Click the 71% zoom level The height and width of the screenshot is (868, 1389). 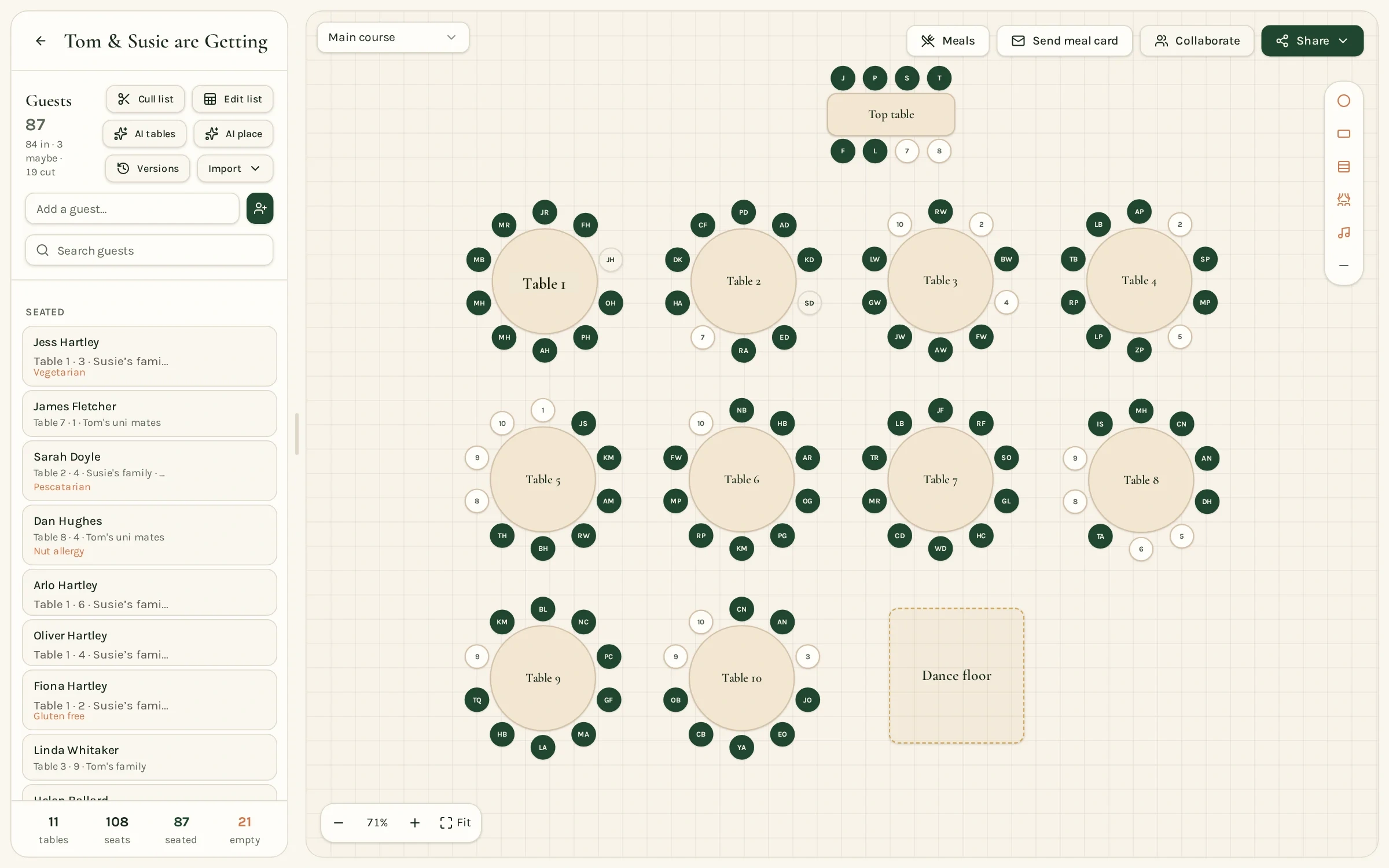click(x=377, y=822)
